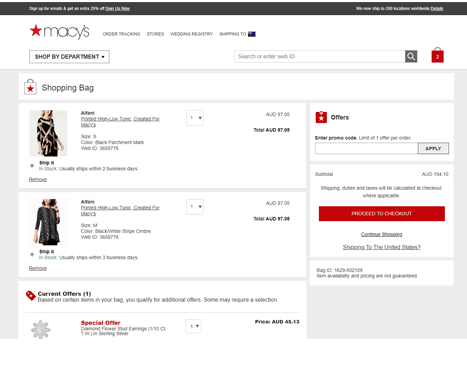Open quantity dropdown for Diamond Flower Stud Earrings
This screenshot has width=467, height=365.
pos(193,326)
